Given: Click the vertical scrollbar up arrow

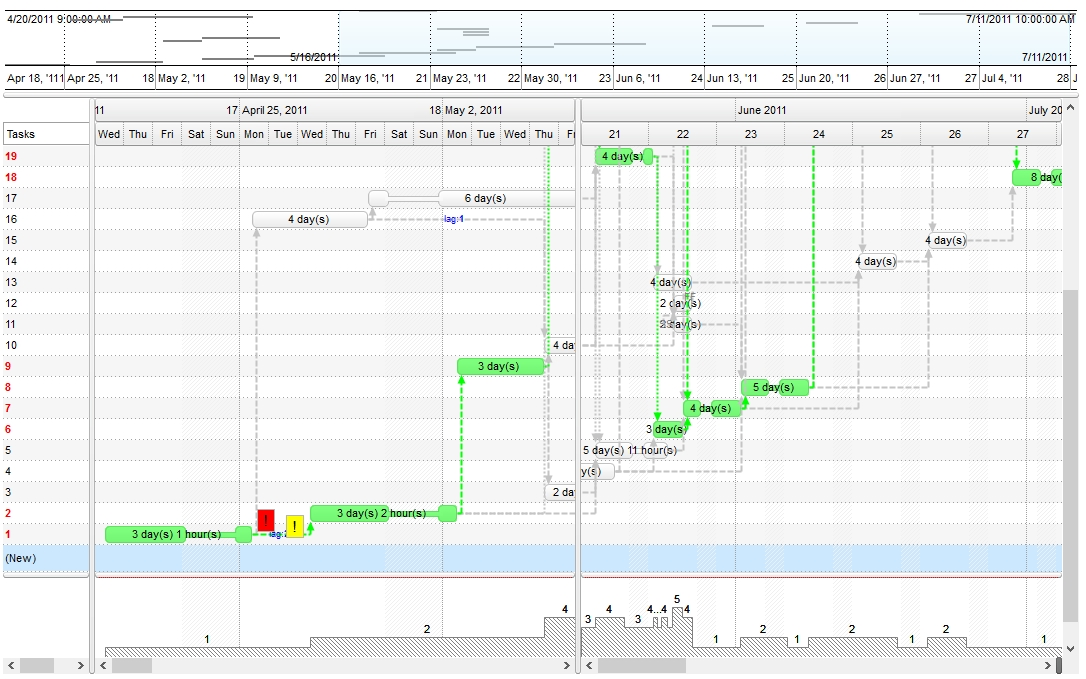Looking at the screenshot, I should point(1070,108).
